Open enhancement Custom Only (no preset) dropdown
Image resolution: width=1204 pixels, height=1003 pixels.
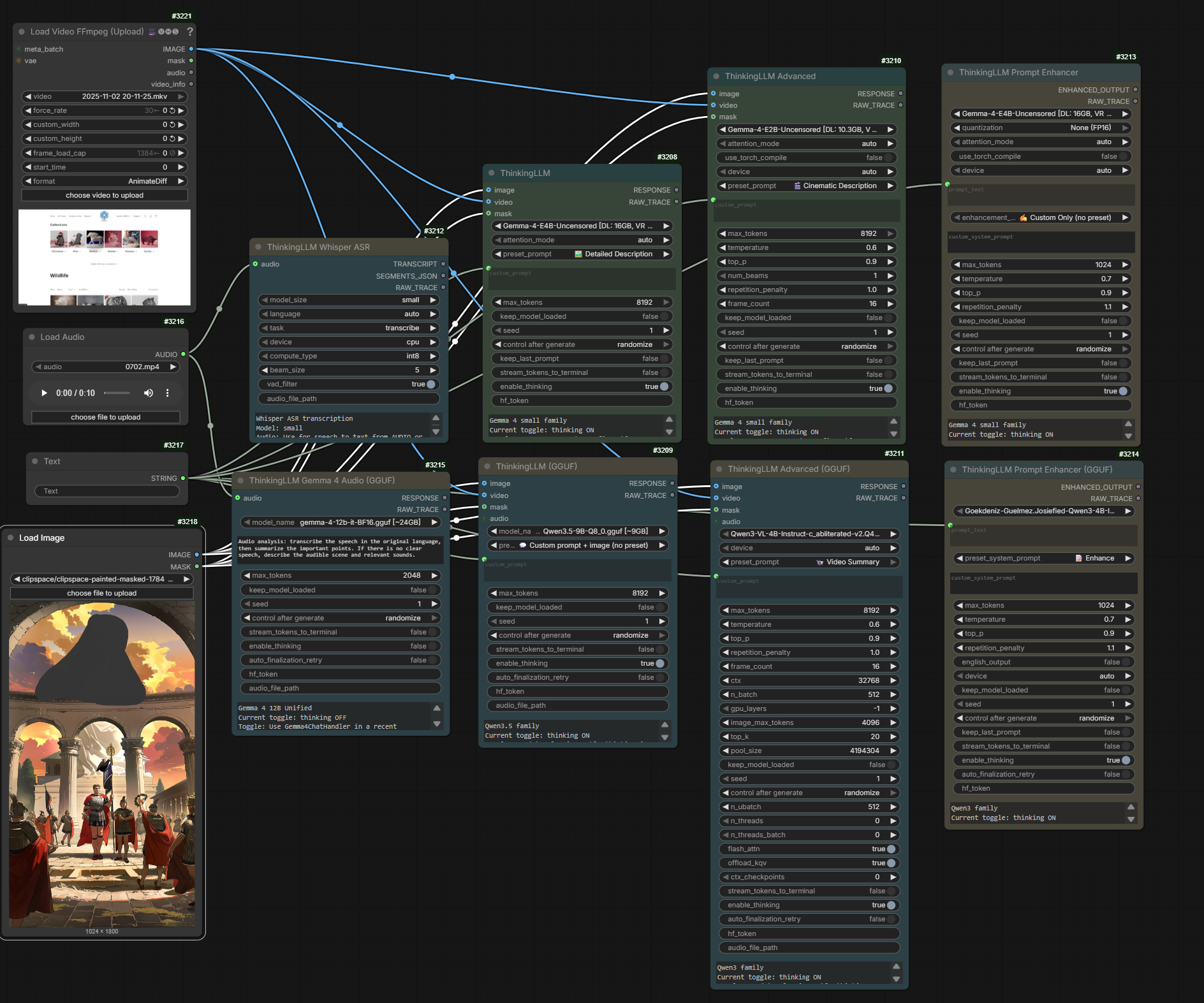point(1041,217)
